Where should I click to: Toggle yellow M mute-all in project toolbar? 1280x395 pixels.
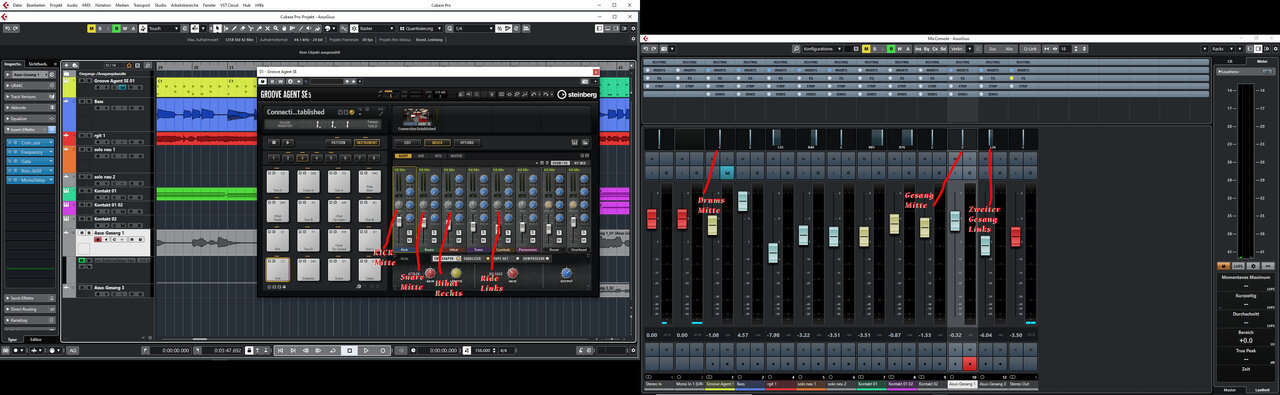pos(91,28)
